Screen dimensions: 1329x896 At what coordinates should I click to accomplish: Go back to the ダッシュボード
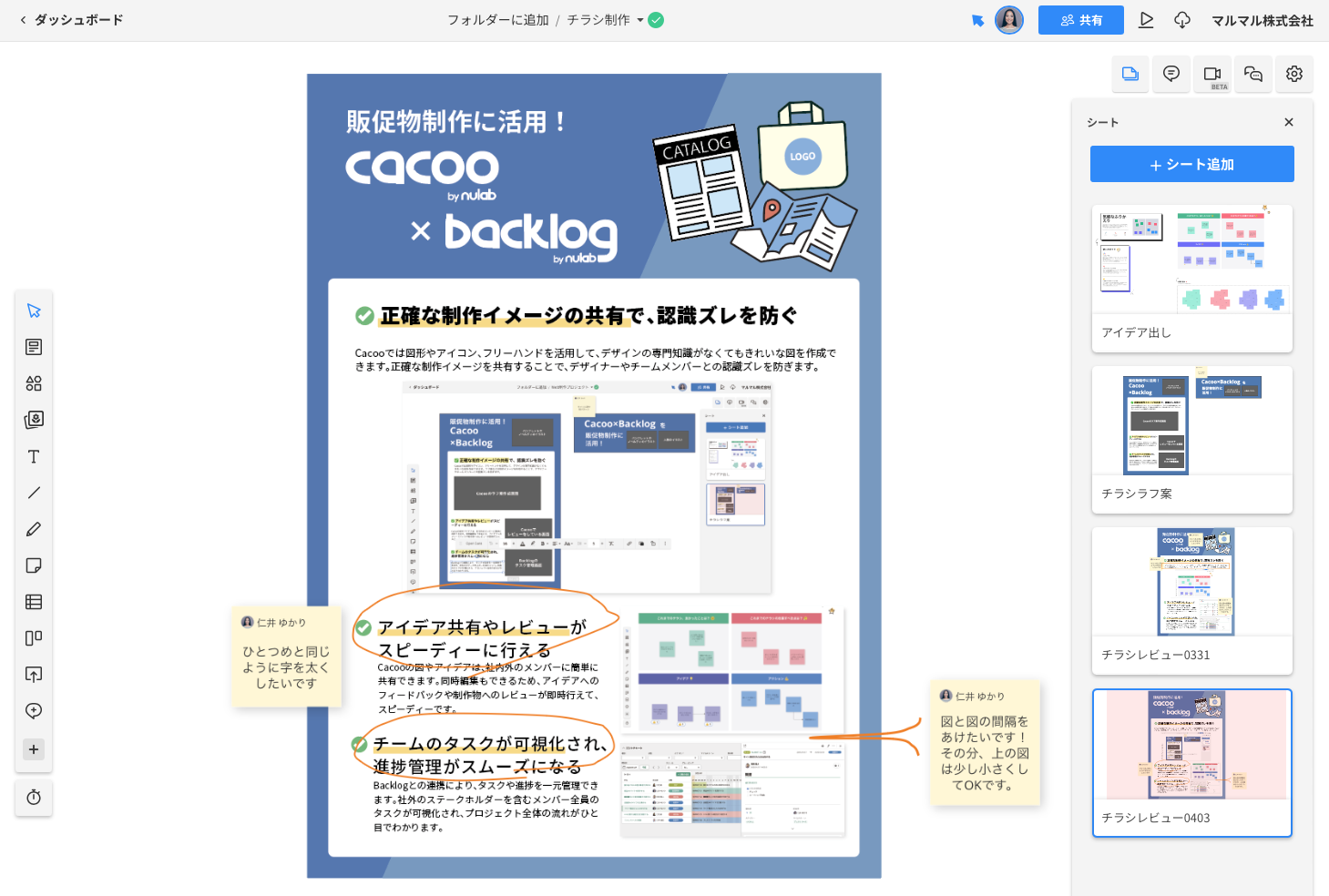coord(71,19)
